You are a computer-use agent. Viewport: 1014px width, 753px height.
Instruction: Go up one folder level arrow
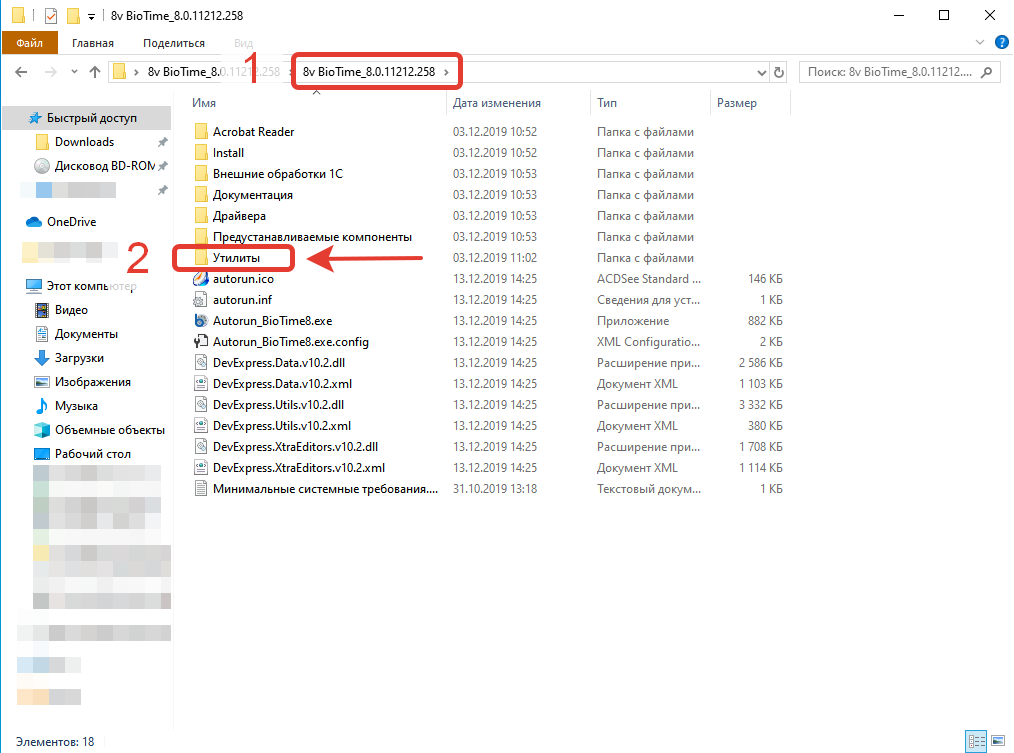(x=95, y=72)
